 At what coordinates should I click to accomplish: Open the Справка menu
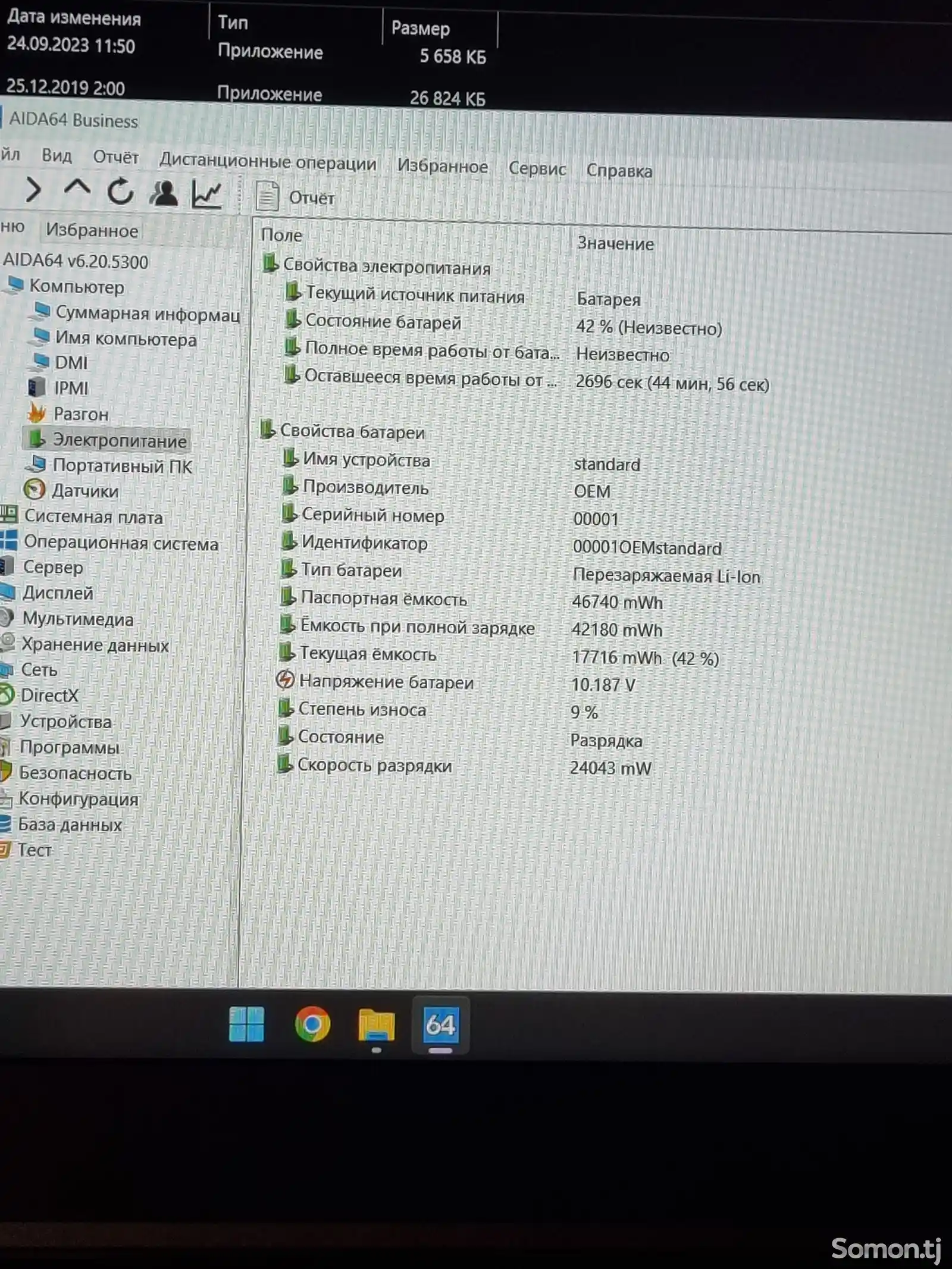(x=619, y=171)
